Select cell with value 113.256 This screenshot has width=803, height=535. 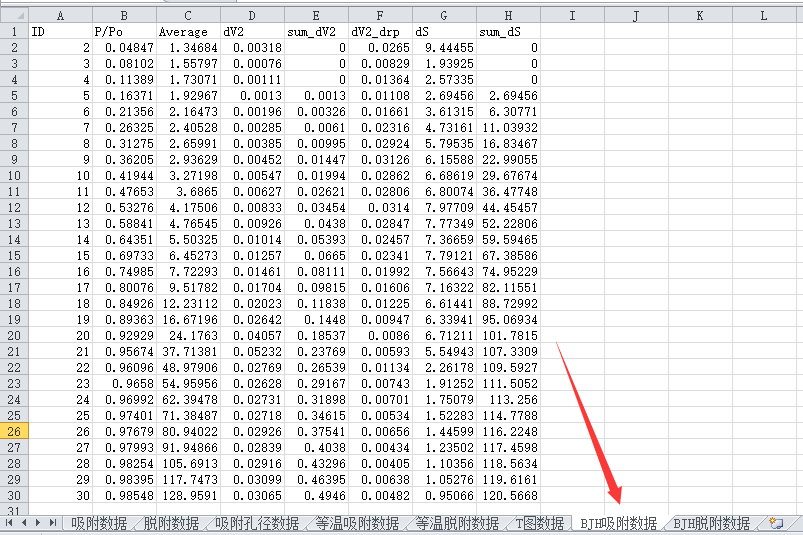coord(509,399)
